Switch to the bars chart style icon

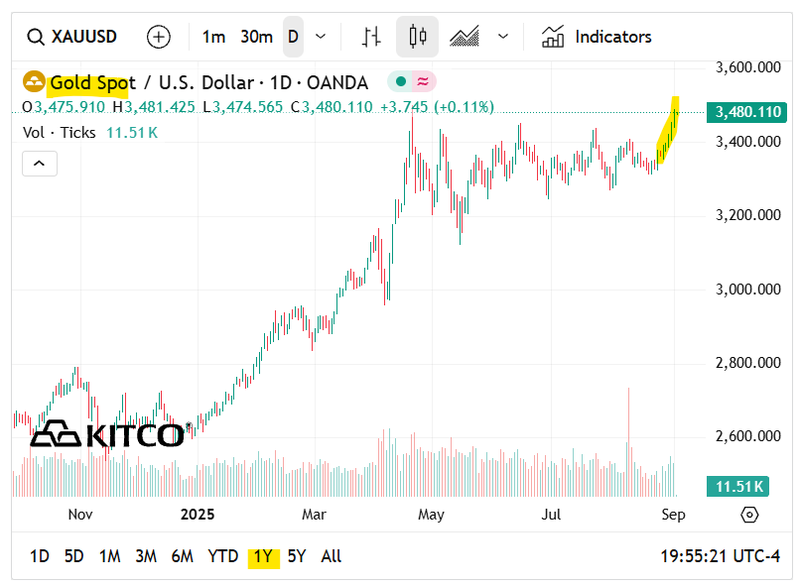click(x=370, y=36)
